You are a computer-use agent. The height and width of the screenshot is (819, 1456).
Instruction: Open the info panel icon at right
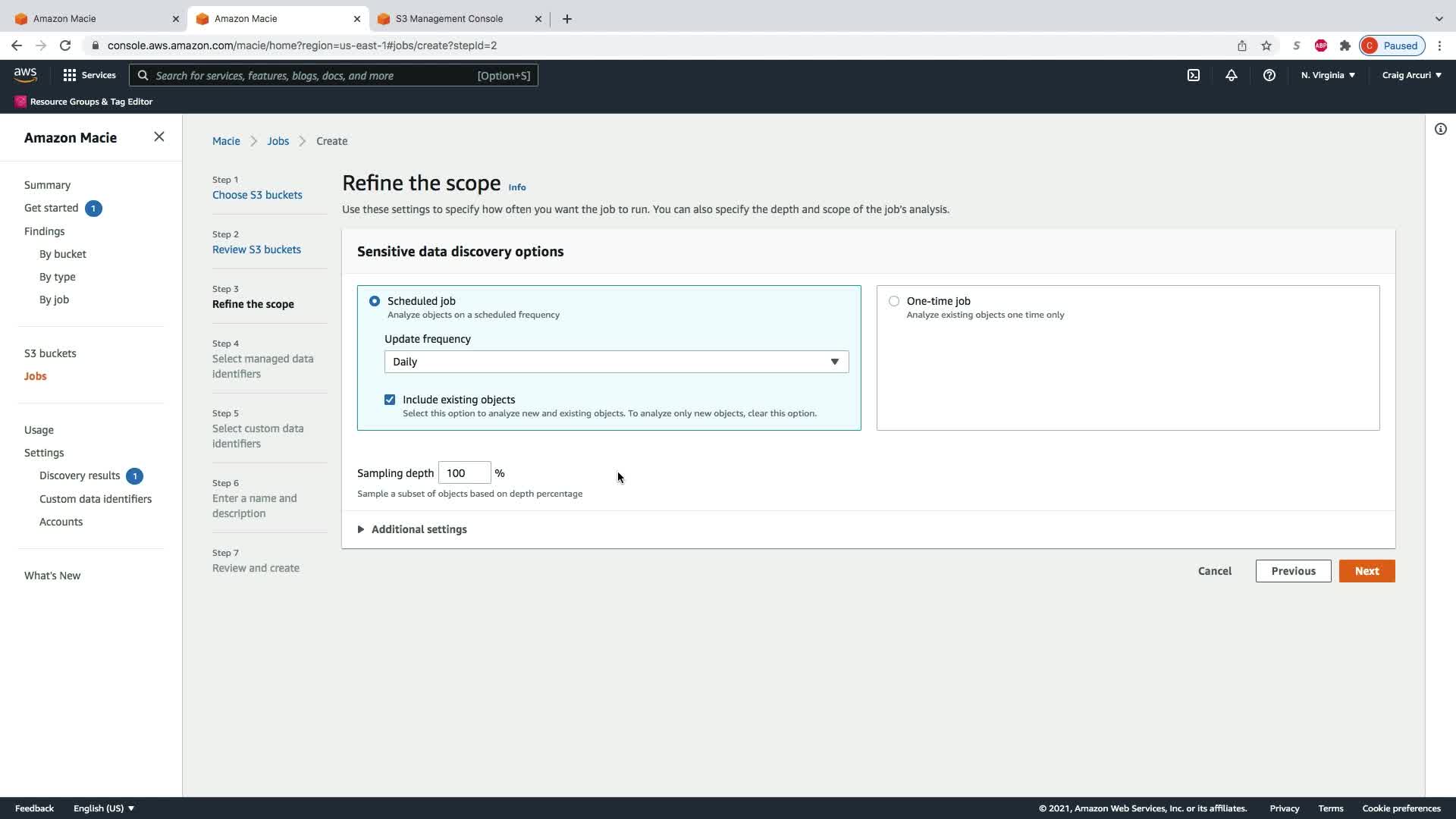click(x=1441, y=129)
